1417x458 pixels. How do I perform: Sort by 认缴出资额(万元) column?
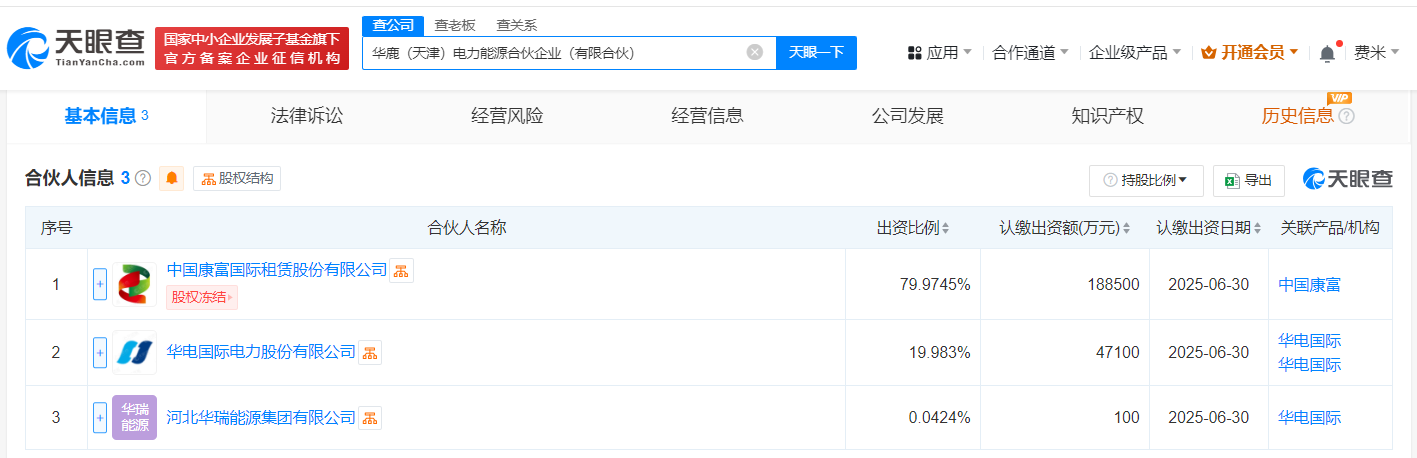click(1065, 228)
